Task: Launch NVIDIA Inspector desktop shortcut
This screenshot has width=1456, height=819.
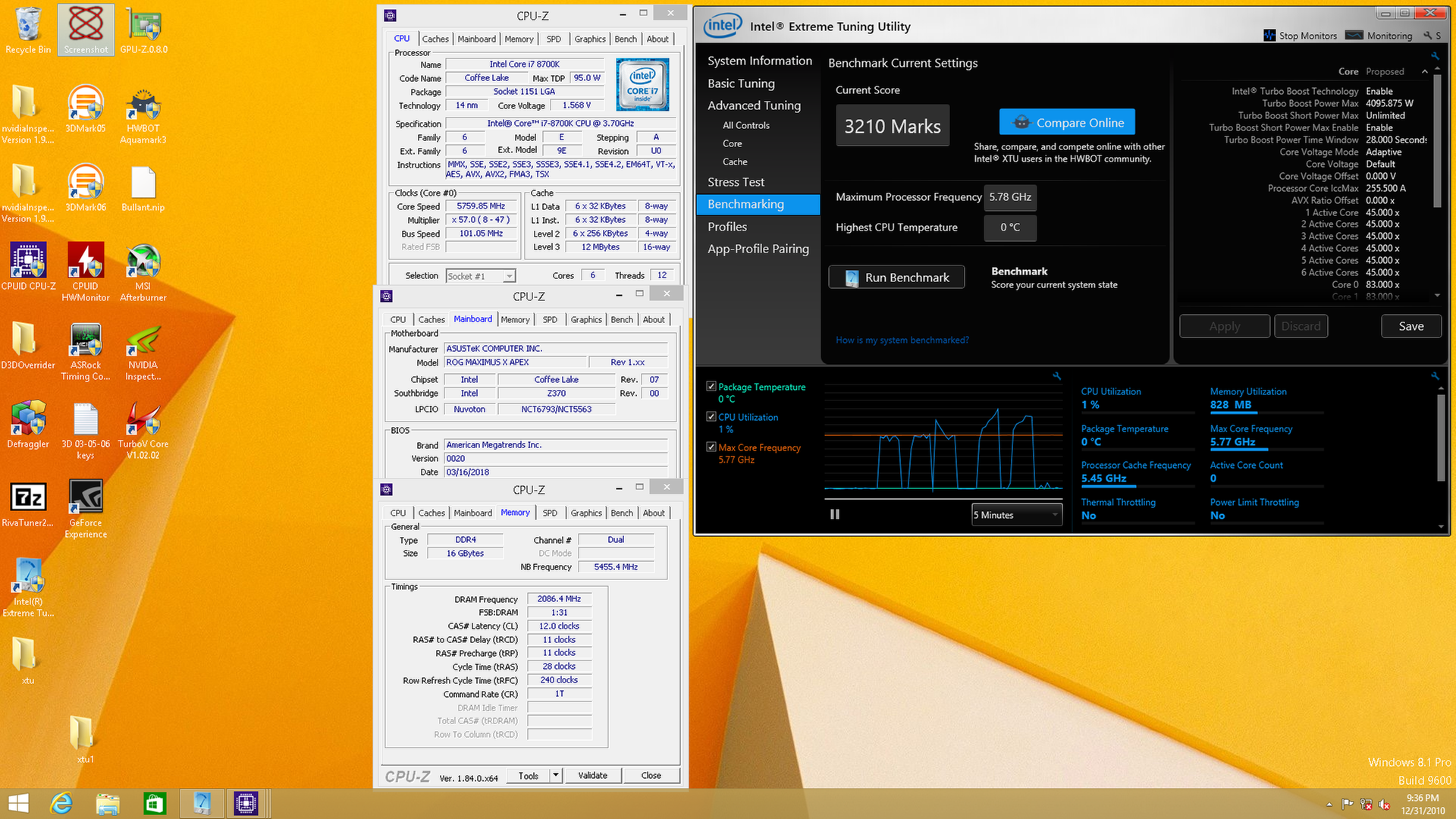Action: pyautogui.click(x=143, y=352)
